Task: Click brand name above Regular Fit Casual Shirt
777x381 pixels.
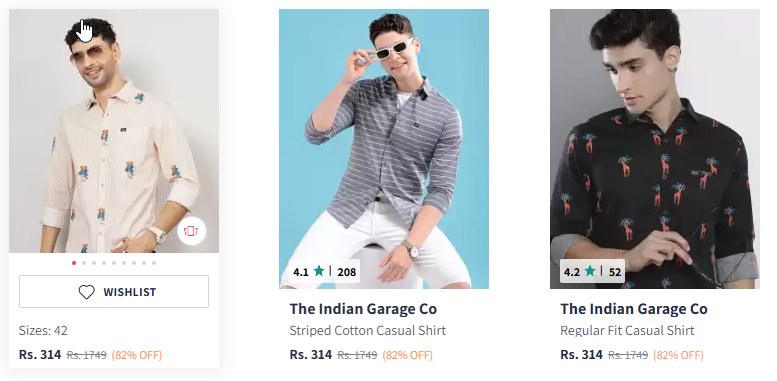Action: pyautogui.click(x=634, y=309)
